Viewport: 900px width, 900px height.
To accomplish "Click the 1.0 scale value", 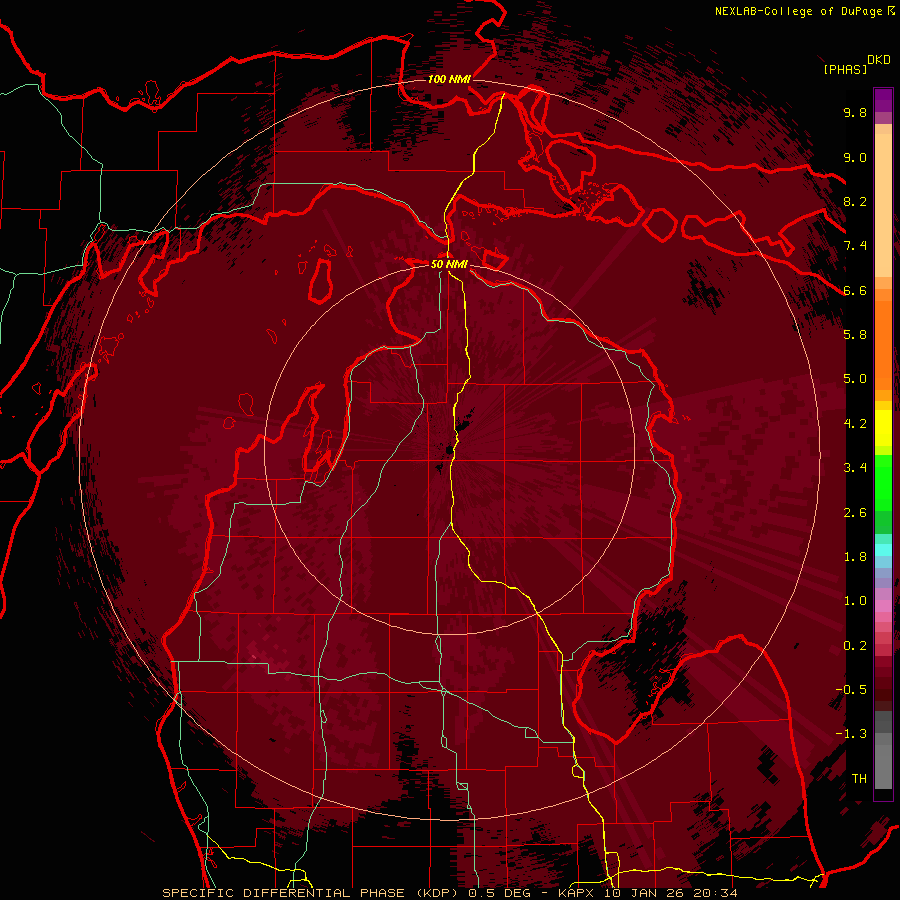I will [855, 601].
